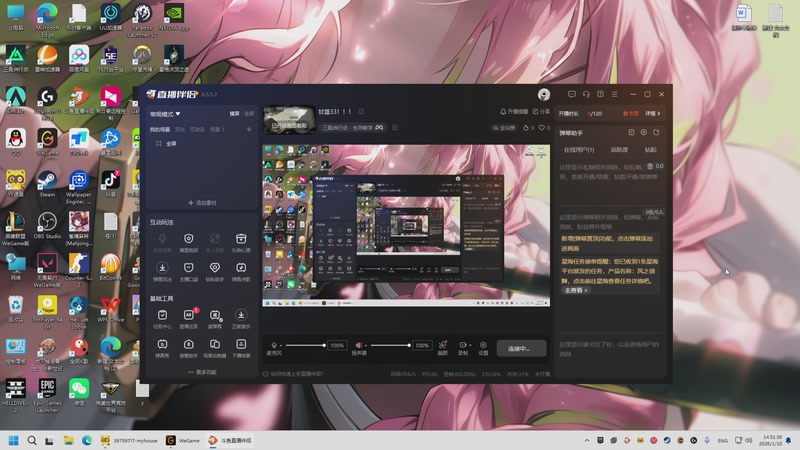This screenshot has width=800, height=450.
Task: Toggle speaker mute icon
Action: [359, 345]
